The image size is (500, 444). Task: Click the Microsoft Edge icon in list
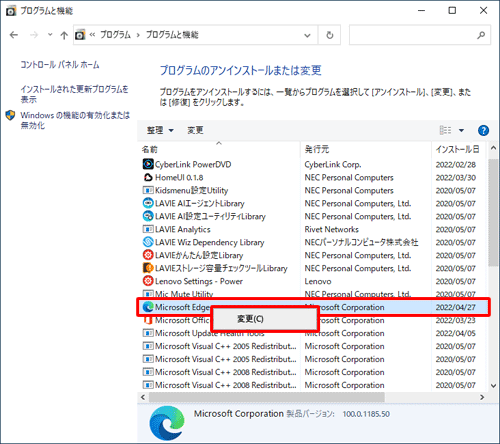tap(148, 307)
